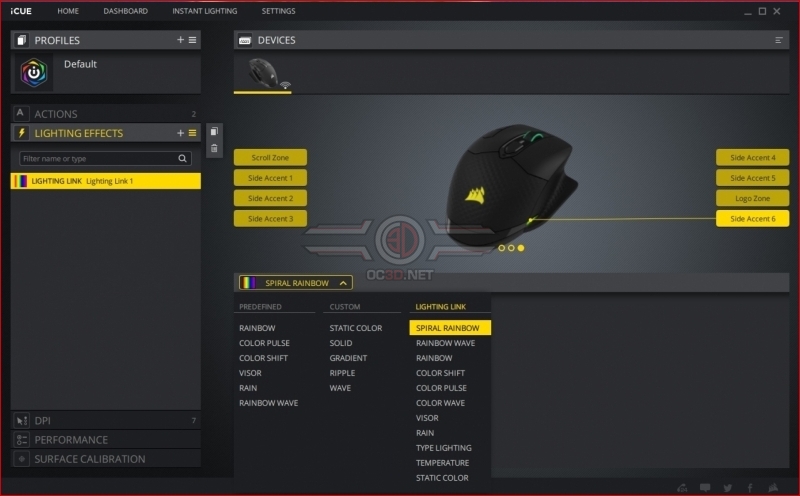This screenshot has height=496, width=800.
Task: Choose predefined Color Pulse effect
Action: point(264,343)
